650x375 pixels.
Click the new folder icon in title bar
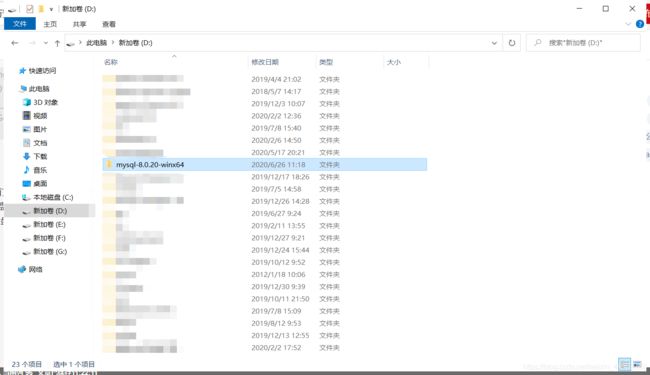[x=41, y=9]
